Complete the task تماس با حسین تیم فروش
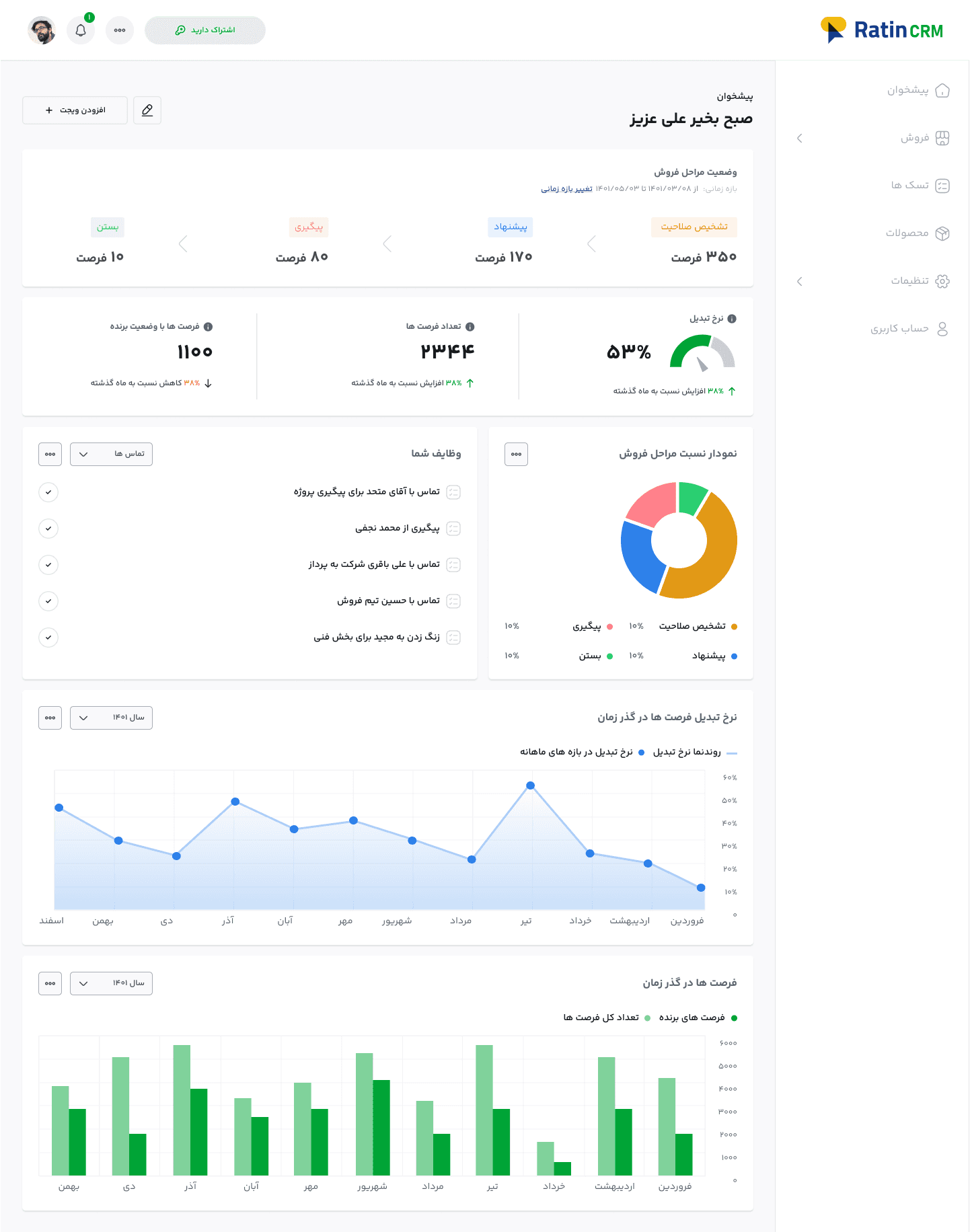Image resolution: width=970 pixels, height=1232 pixels. pos(48,601)
